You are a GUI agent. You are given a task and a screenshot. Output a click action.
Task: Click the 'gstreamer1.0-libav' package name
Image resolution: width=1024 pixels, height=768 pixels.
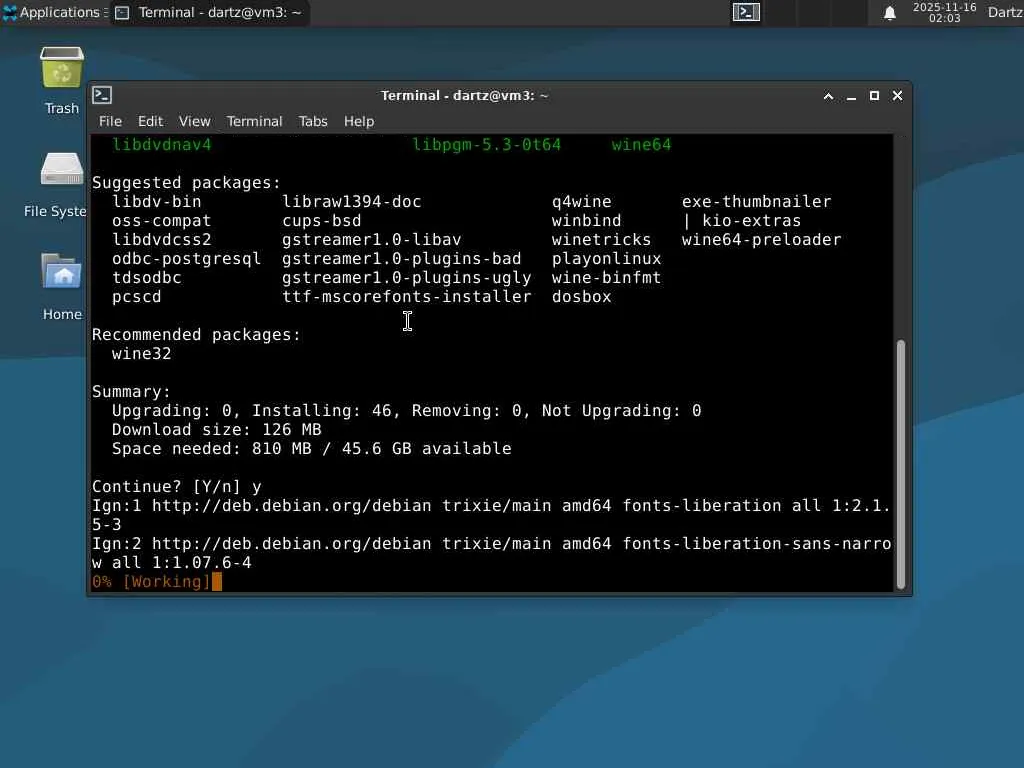pos(372,240)
